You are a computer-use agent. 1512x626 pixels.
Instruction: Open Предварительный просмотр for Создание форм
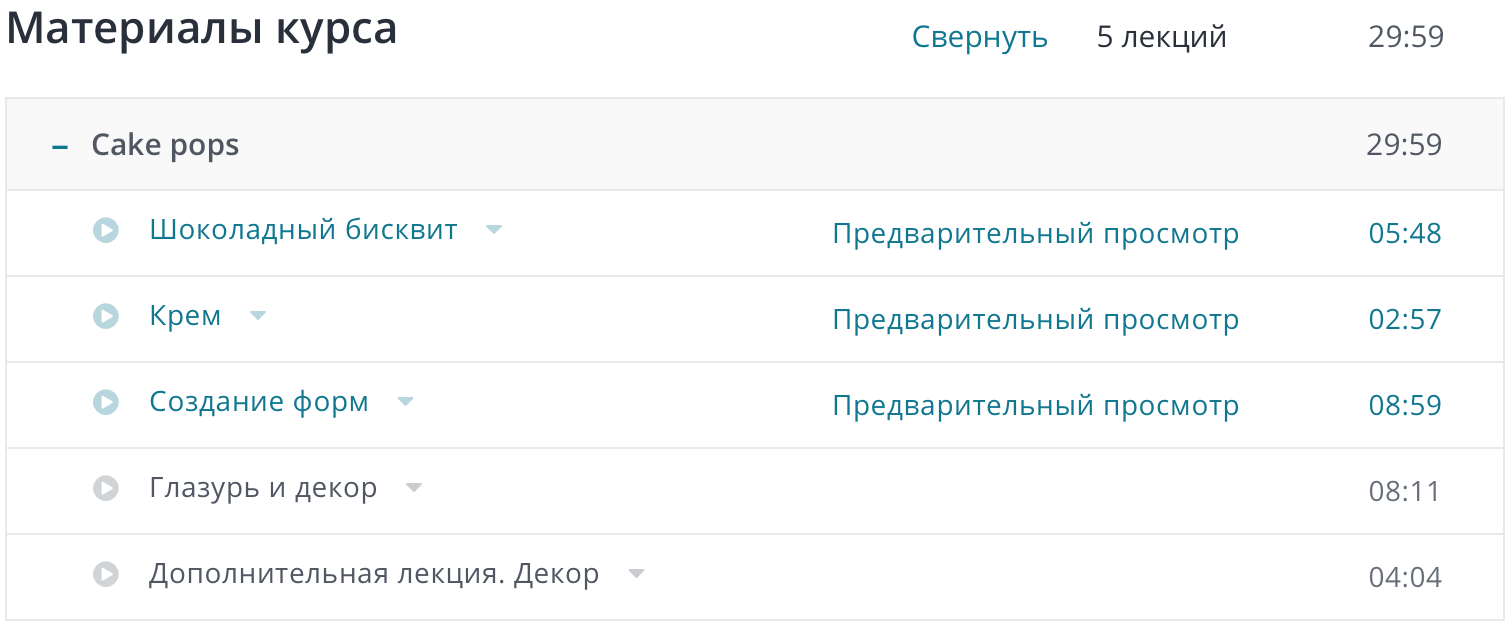pos(1035,406)
